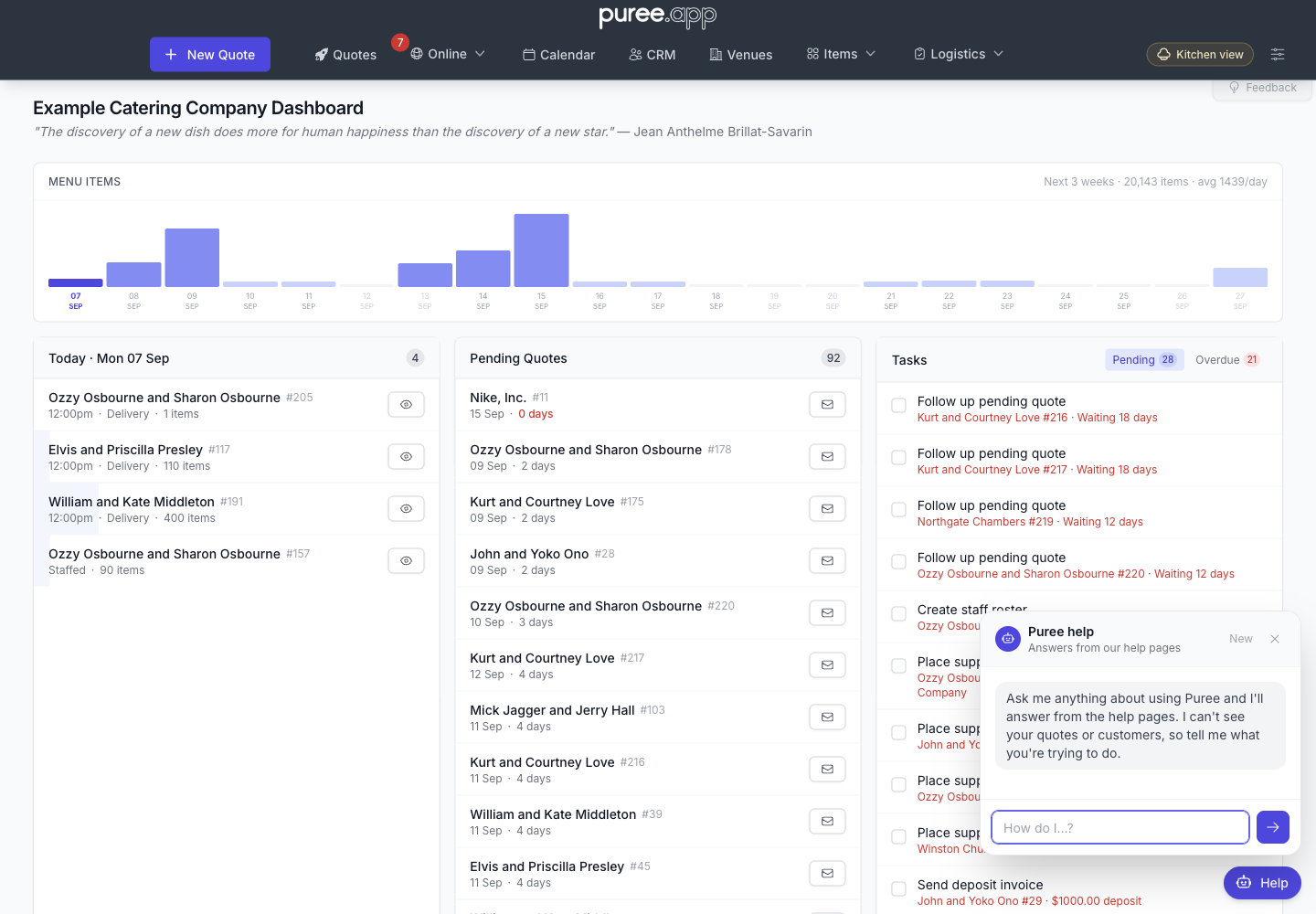Screen dimensions: 1316x914
Task: Email Kurt and Courtney Love #217 quote
Action: [x=827, y=664]
